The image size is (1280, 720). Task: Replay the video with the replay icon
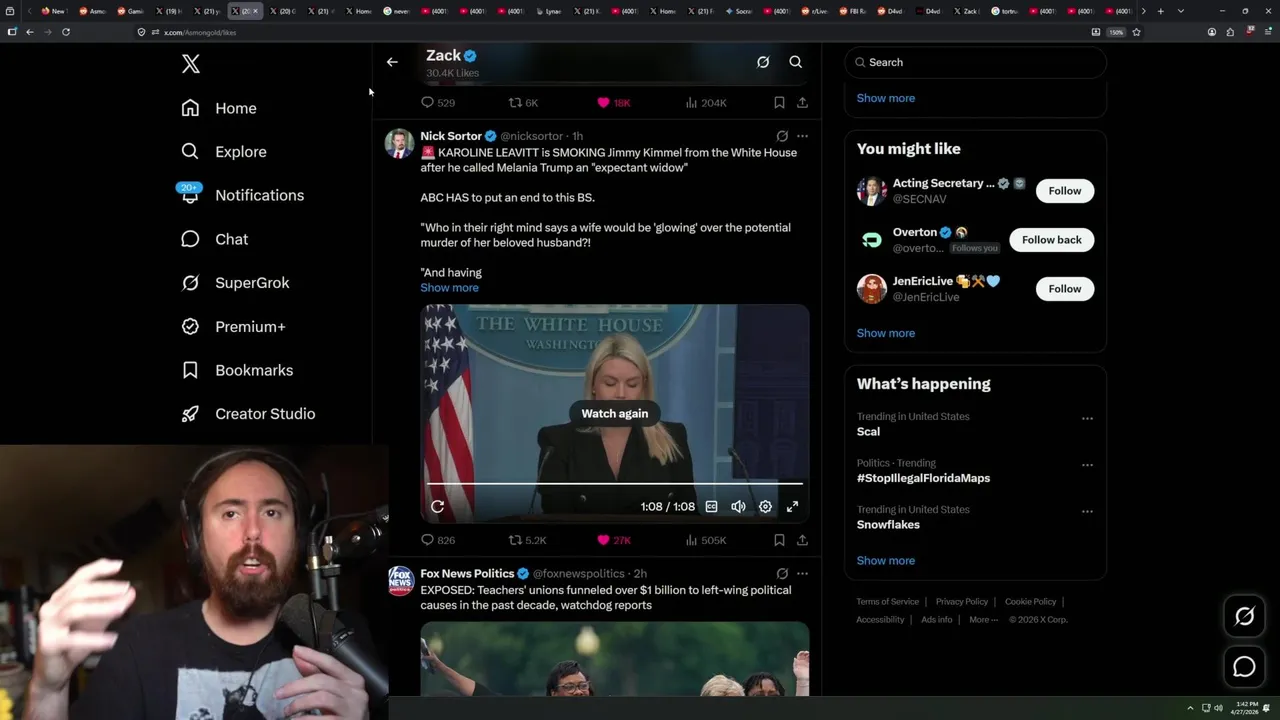[x=437, y=507]
